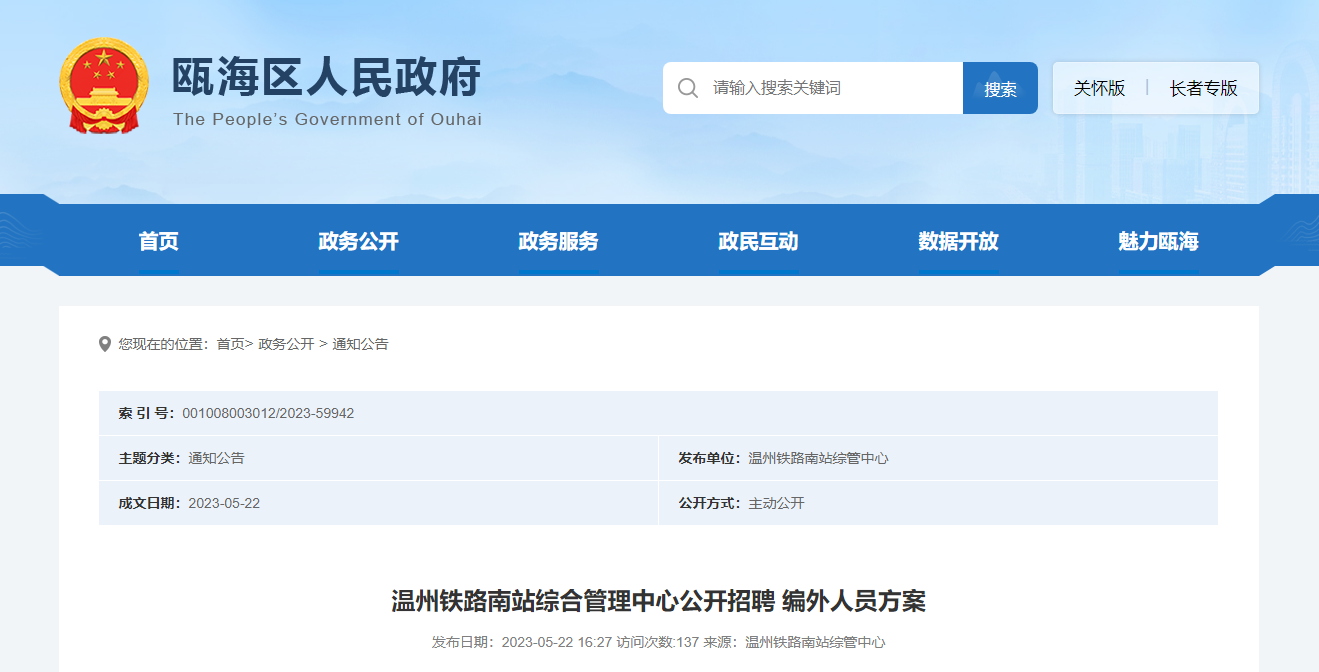Select 政民互动 in the navigation bar
The width and height of the screenshot is (1319, 672).
[x=758, y=241]
